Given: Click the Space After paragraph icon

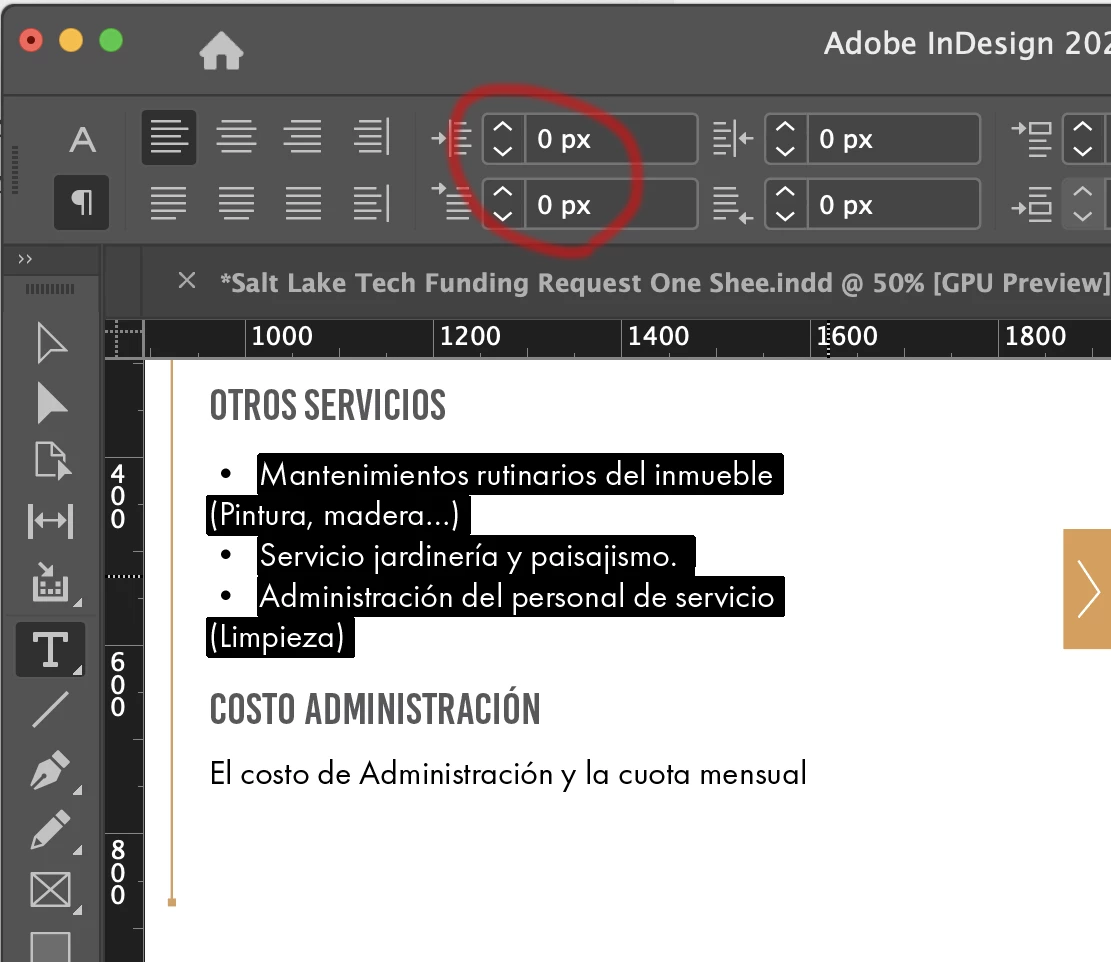Looking at the screenshot, I should (x=1032, y=205).
